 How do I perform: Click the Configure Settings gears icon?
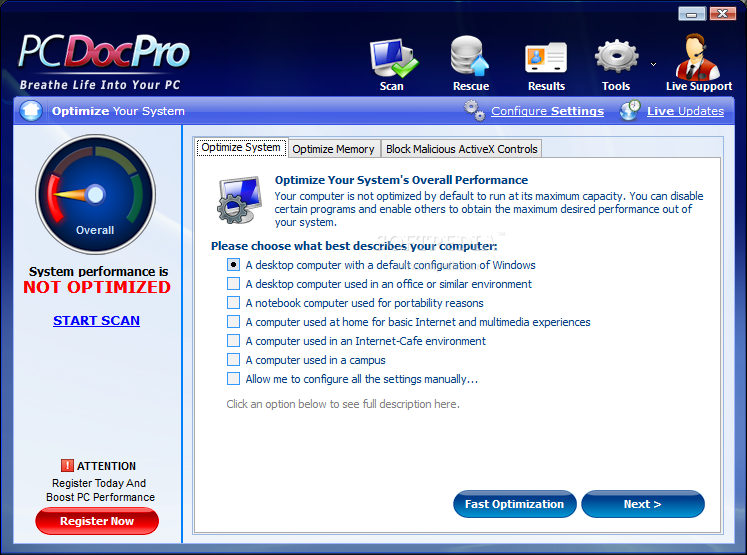pos(474,111)
